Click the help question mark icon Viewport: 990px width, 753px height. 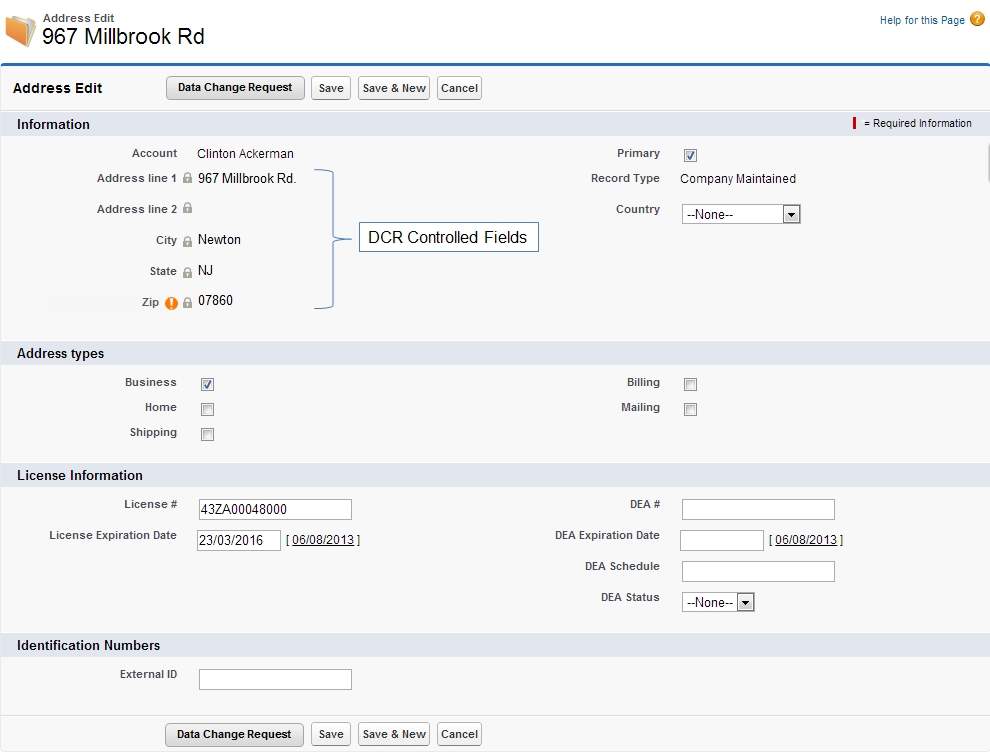point(977,19)
